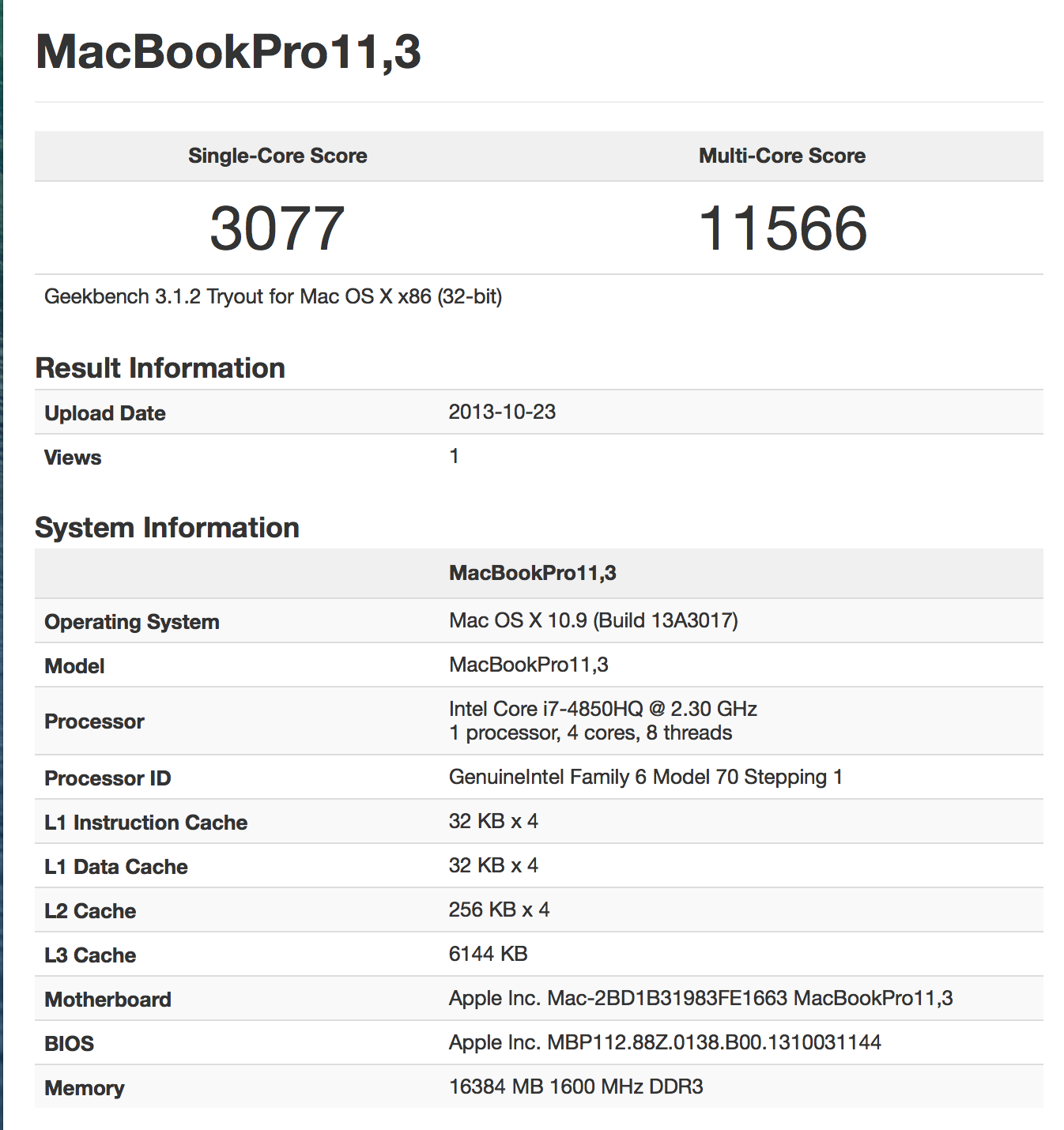
Task: Click the Views label
Action: coord(73,458)
